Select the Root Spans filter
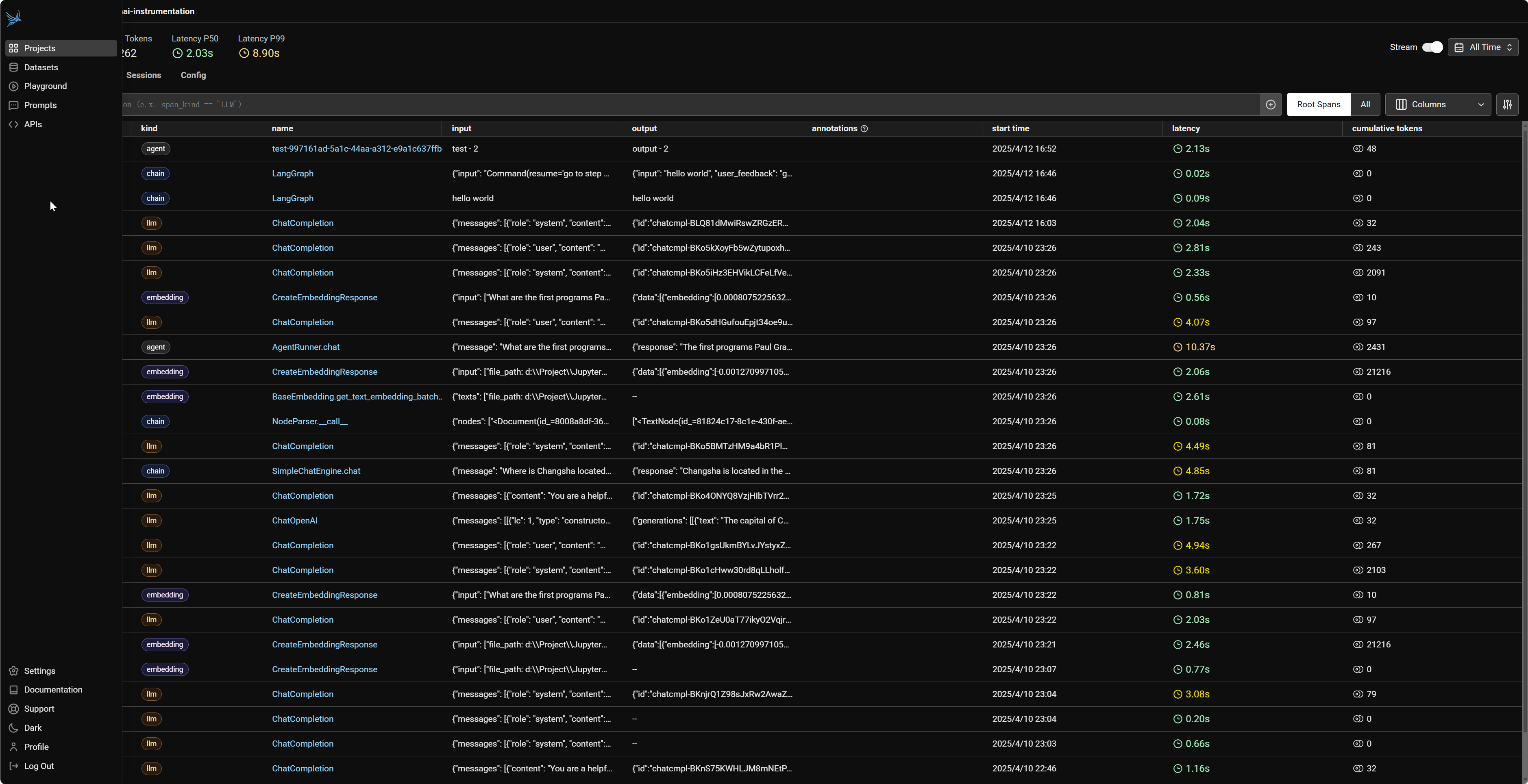Viewport: 1528px width, 784px height. coord(1318,104)
